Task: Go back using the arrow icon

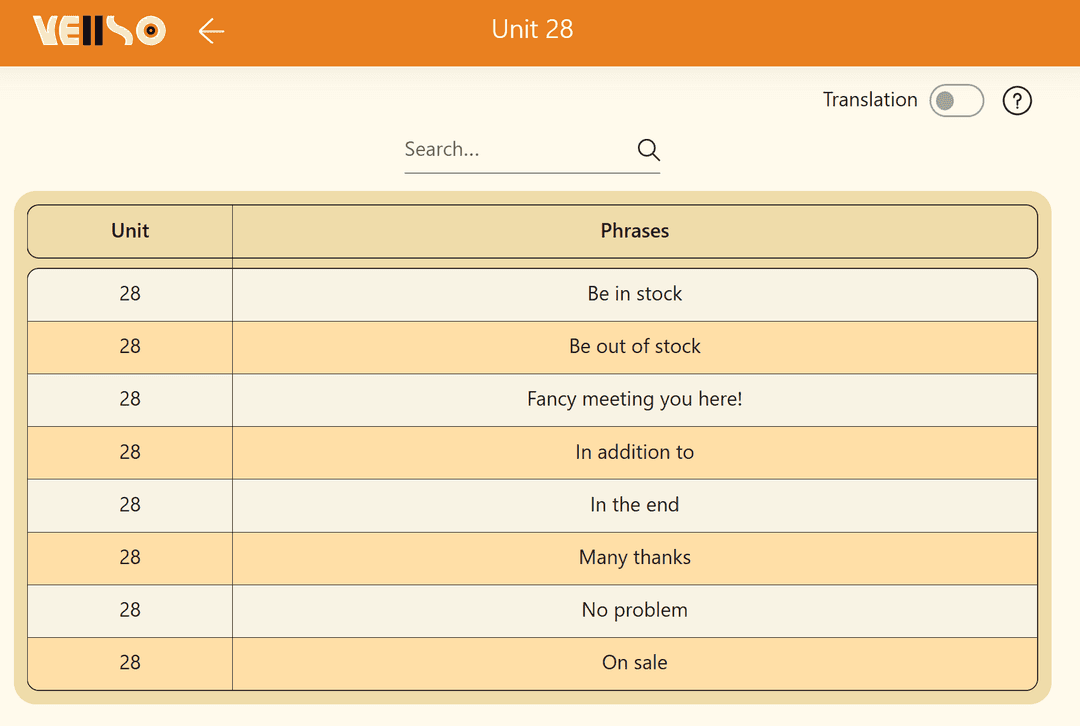Action: pos(211,31)
